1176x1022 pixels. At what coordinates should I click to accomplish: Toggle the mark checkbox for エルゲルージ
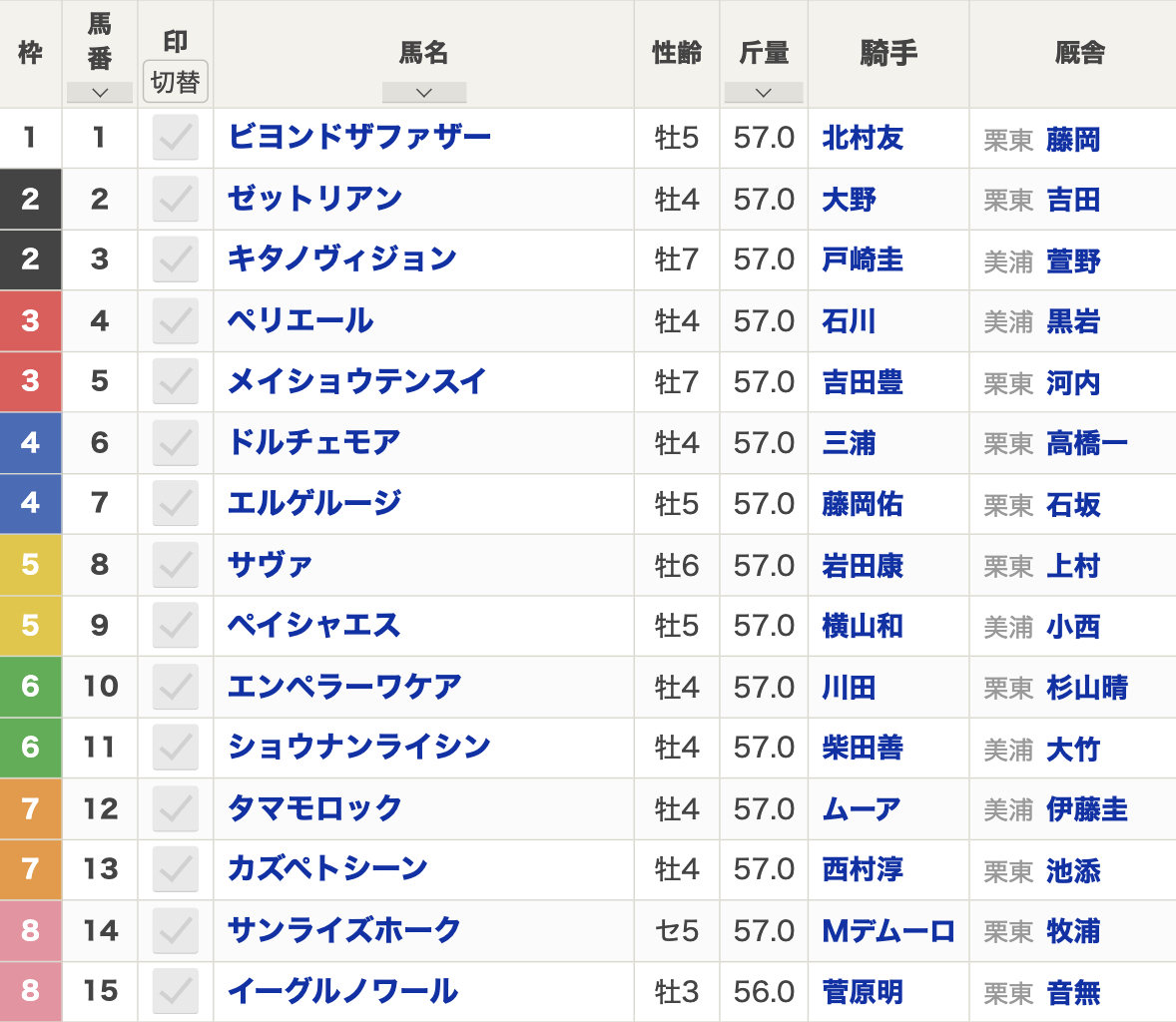[176, 503]
